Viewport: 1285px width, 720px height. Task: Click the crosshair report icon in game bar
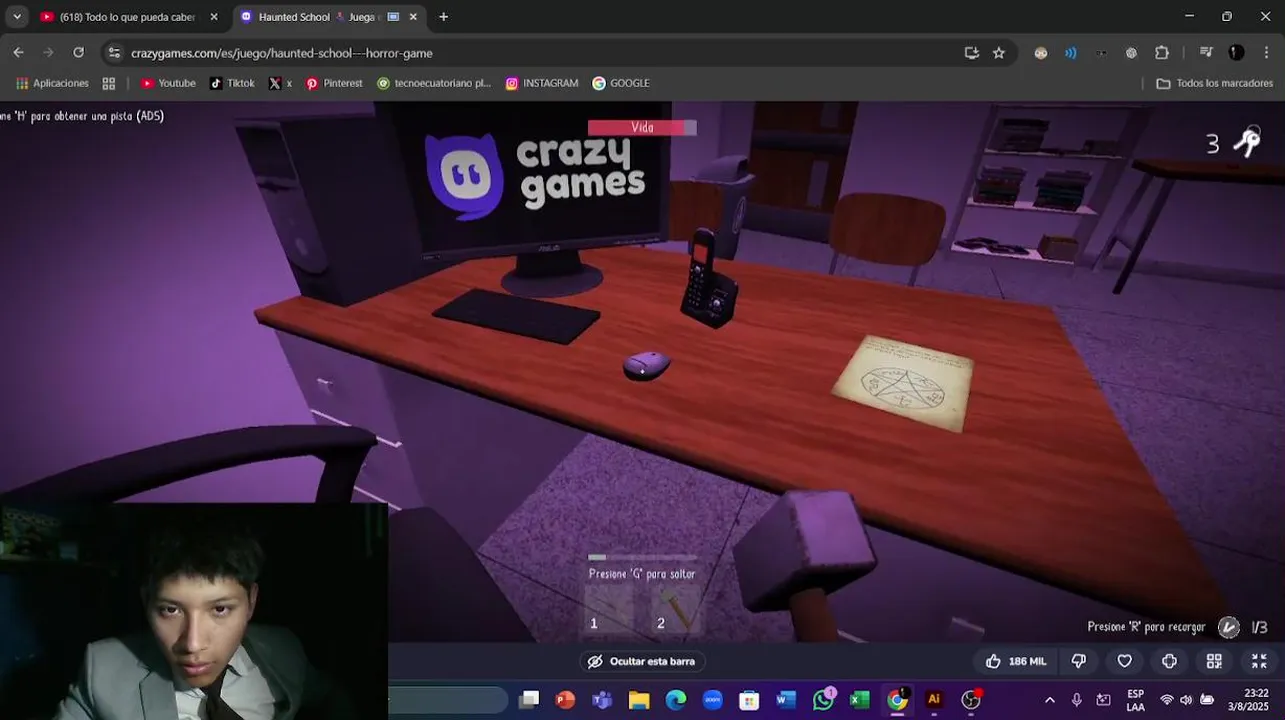[x=1169, y=661]
